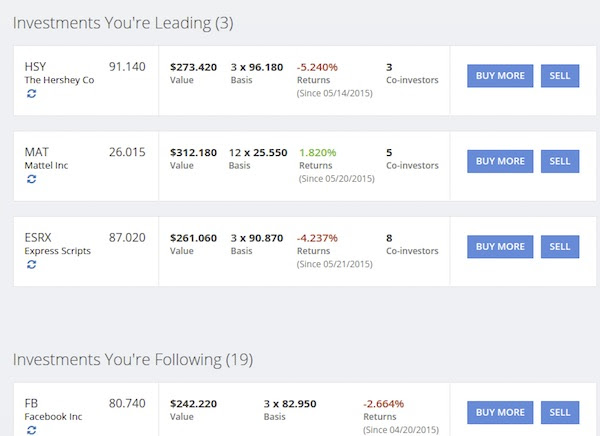
Task: Open the MAT ticker link
Action: 36,152
